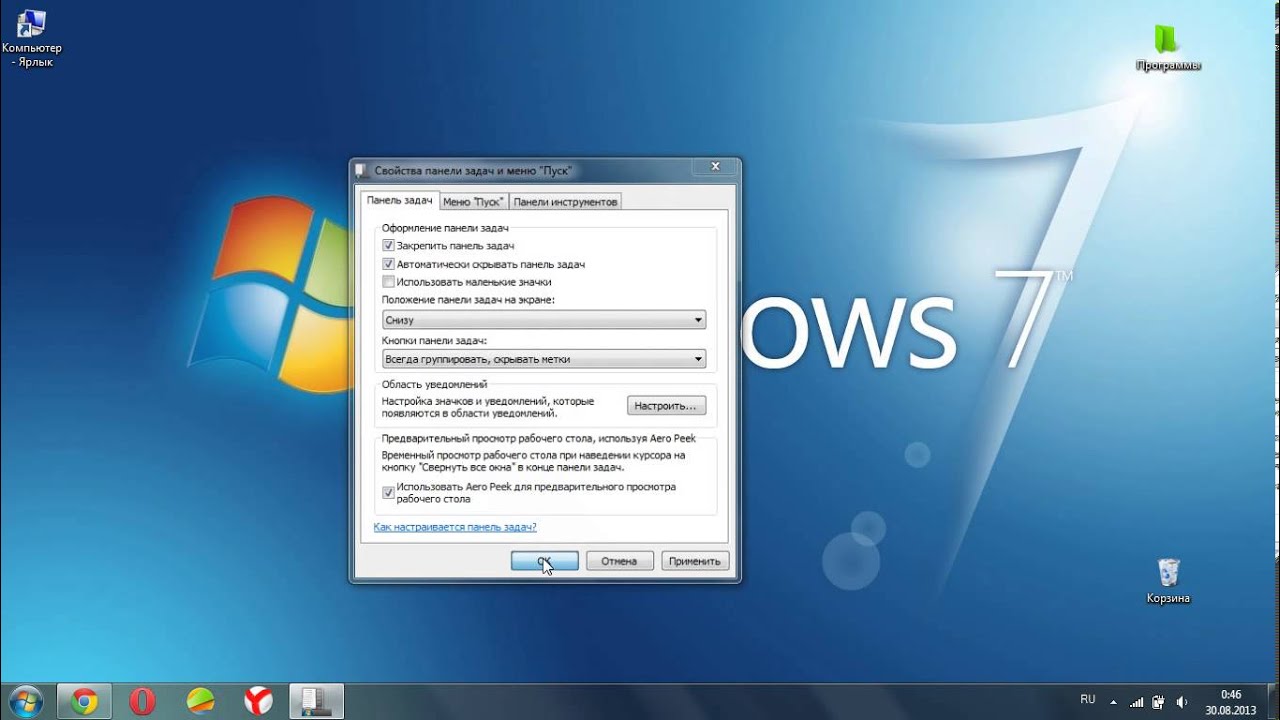Click the Применить button

pos(695,561)
